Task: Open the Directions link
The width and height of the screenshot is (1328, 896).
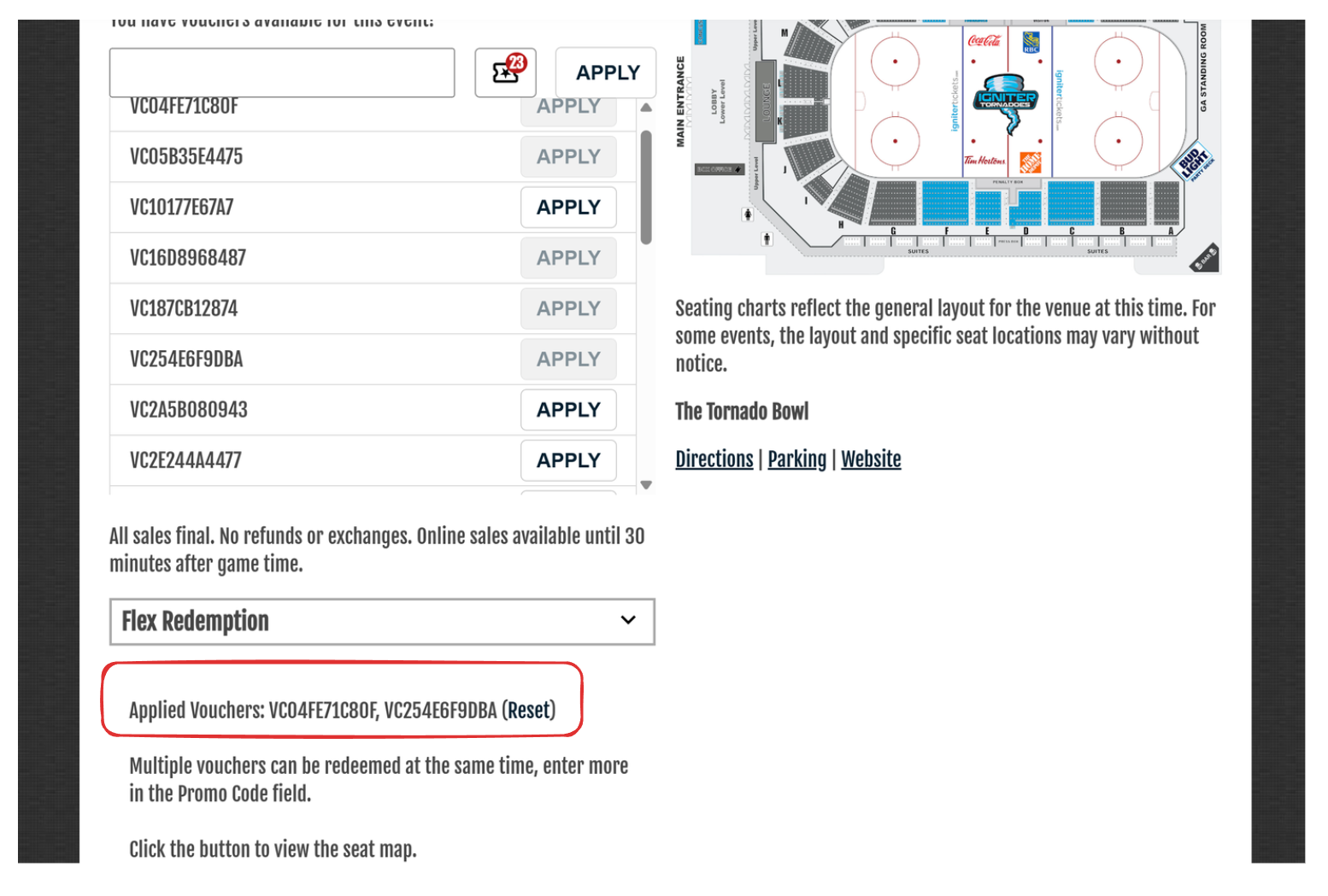Action: [714, 460]
